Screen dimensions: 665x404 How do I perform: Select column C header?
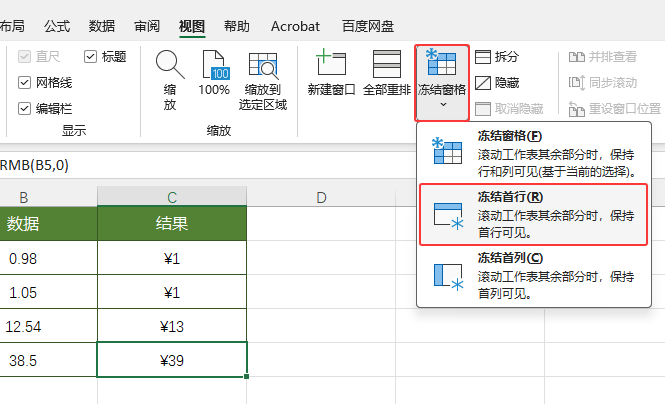click(x=172, y=197)
